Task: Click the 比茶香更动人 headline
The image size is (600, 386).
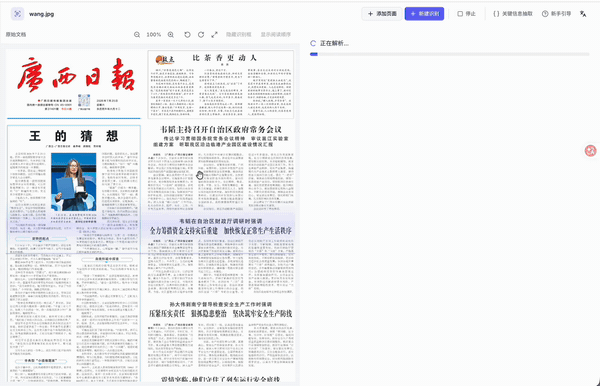Action: pos(224,58)
